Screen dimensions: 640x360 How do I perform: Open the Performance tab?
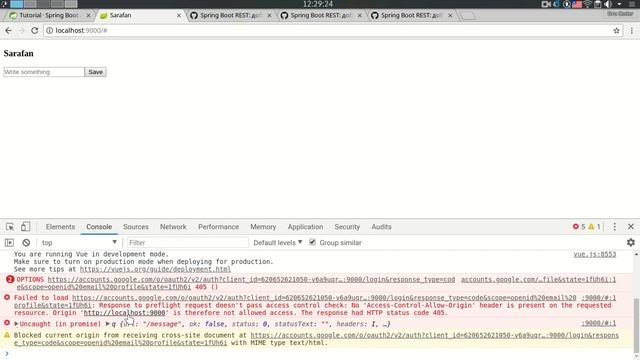click(x=218, y=227)
